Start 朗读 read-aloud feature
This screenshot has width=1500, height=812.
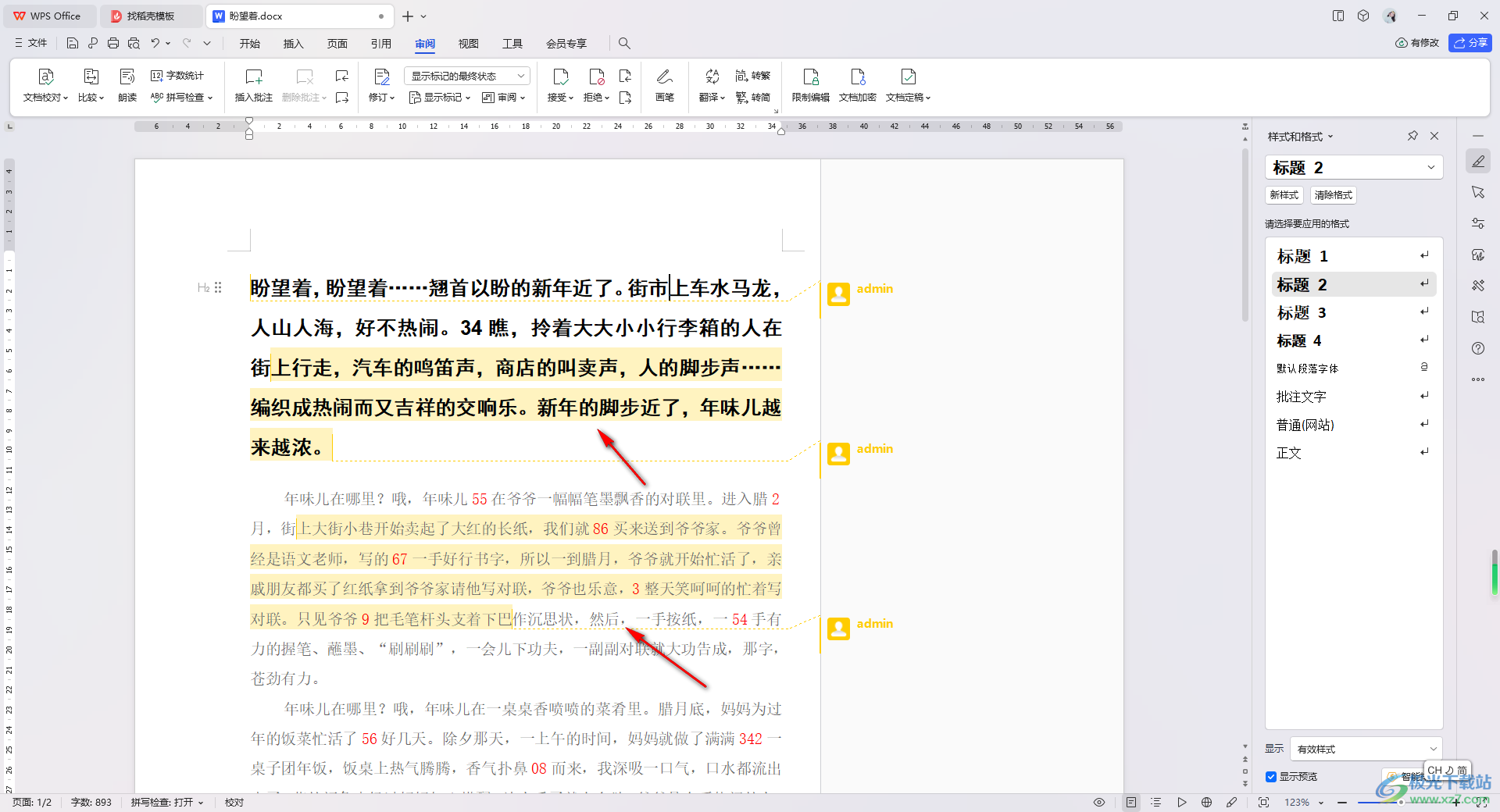(x=127, y=85)
